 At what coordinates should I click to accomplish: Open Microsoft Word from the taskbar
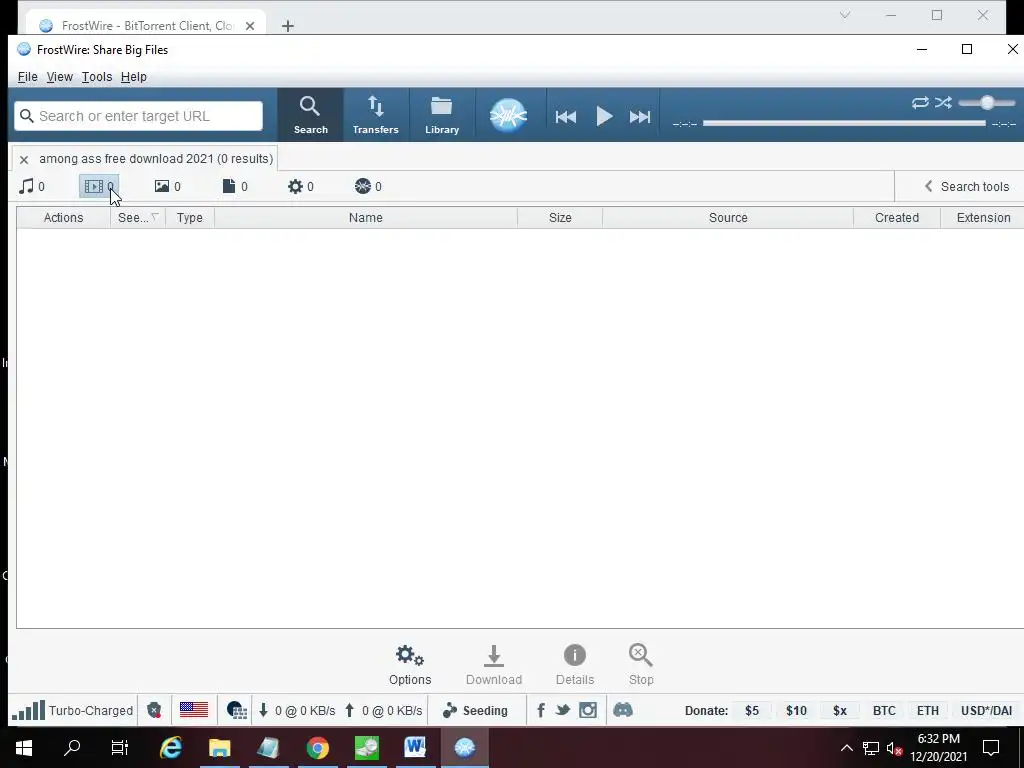tap(415, 747)
